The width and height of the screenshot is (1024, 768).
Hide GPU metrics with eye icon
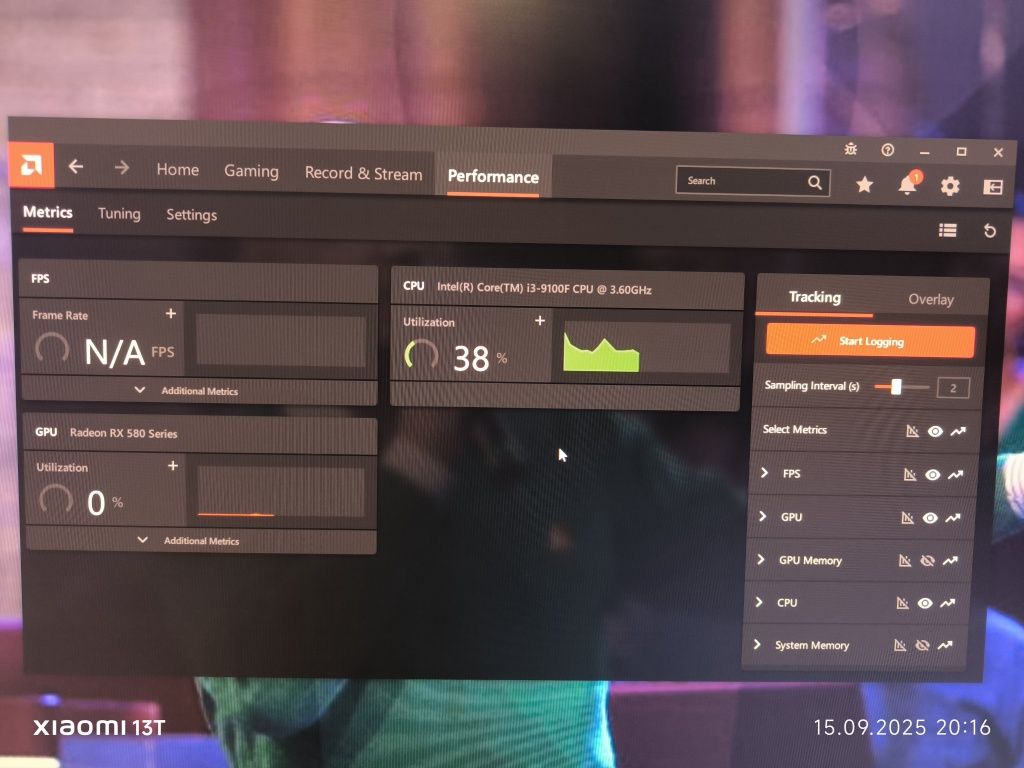pyautogui.click(x=930, y=518)
